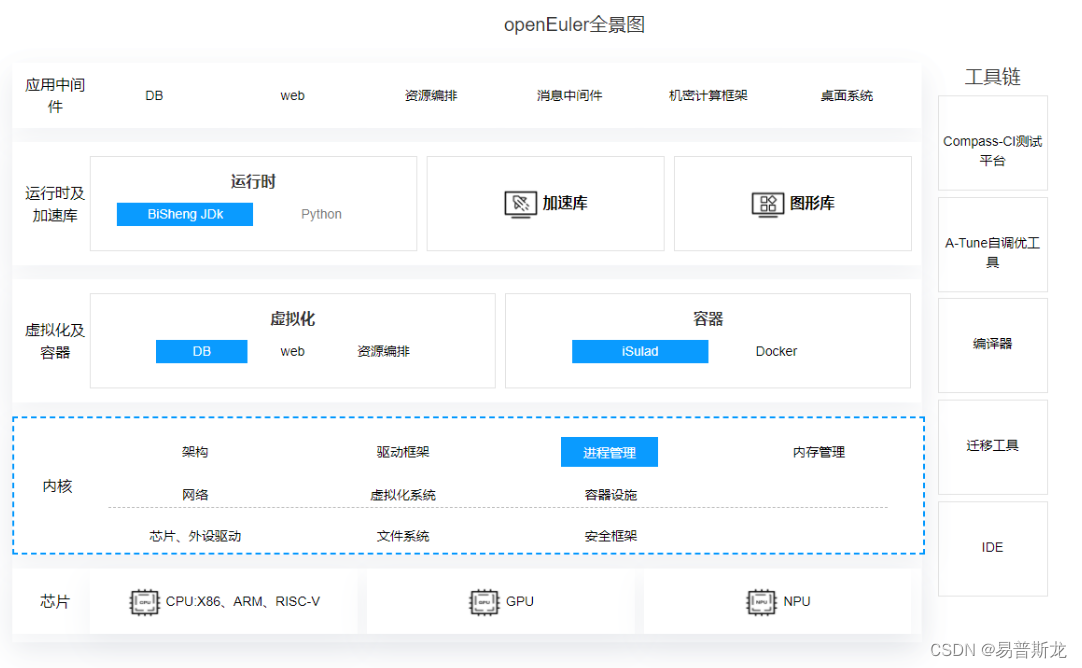Select IDE at the toolchain bottom
1082x668 pixels.
[992, 547]
